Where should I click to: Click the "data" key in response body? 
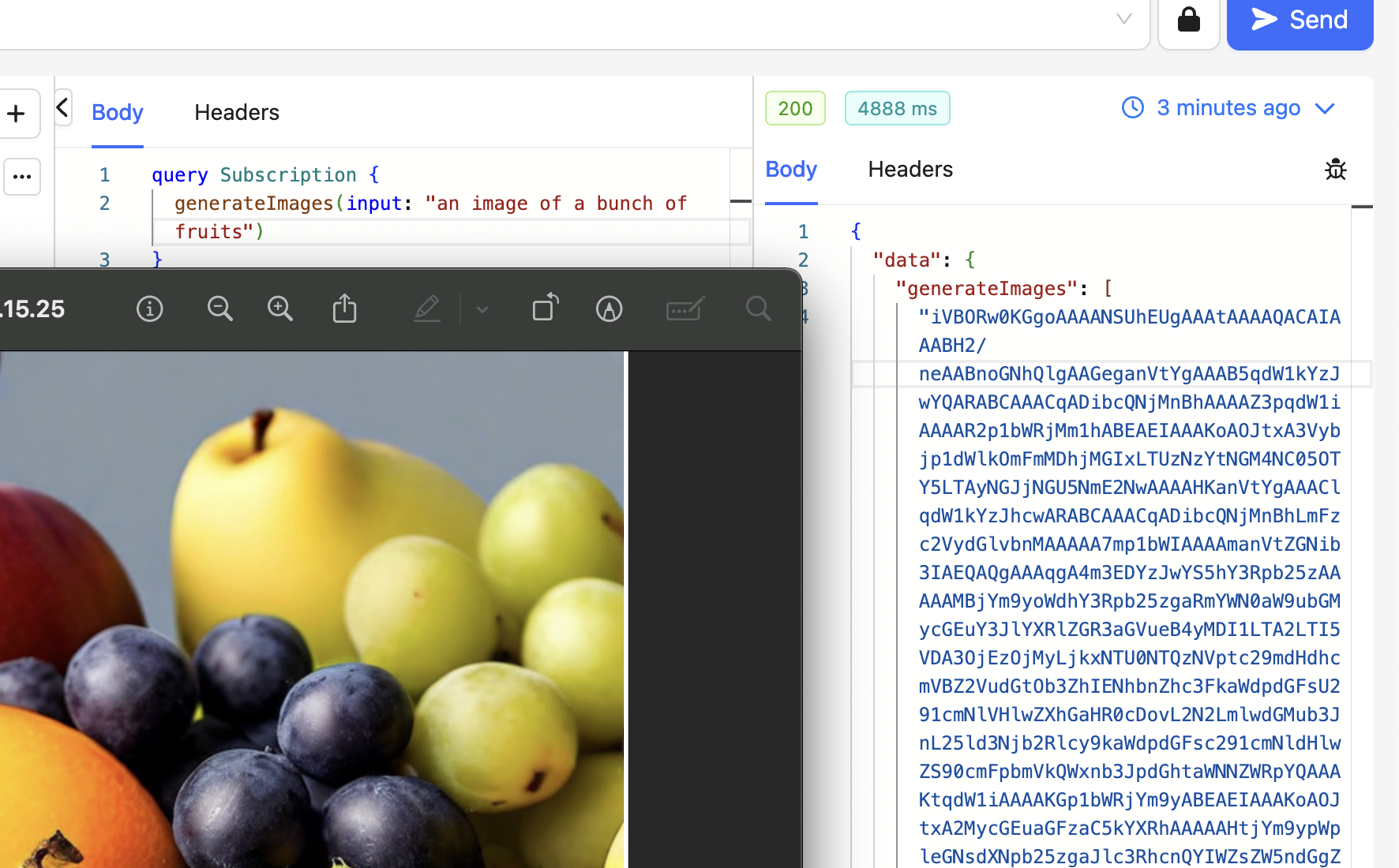907,260
